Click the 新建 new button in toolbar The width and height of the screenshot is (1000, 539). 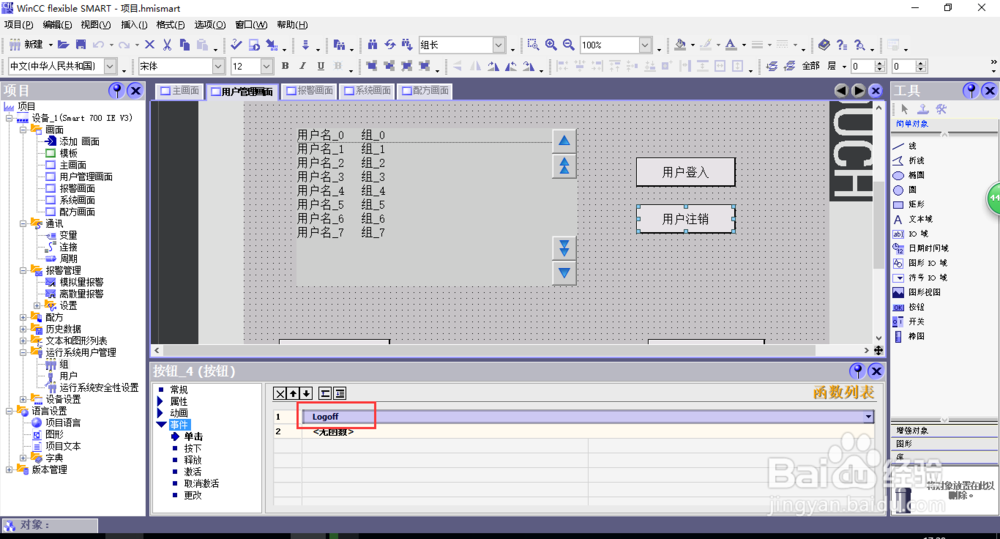(x=26, y=45)
